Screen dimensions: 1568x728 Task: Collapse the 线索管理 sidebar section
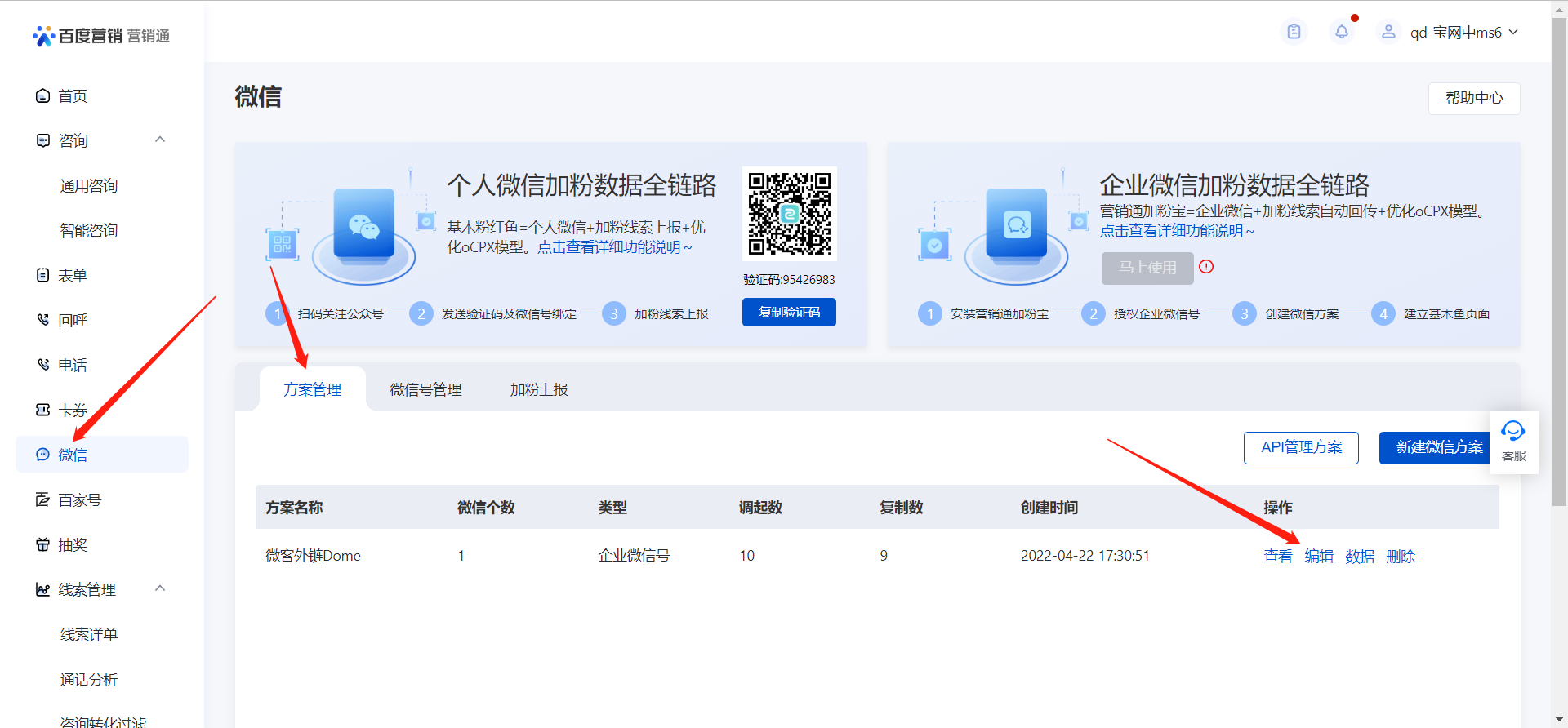pos(160,588)
